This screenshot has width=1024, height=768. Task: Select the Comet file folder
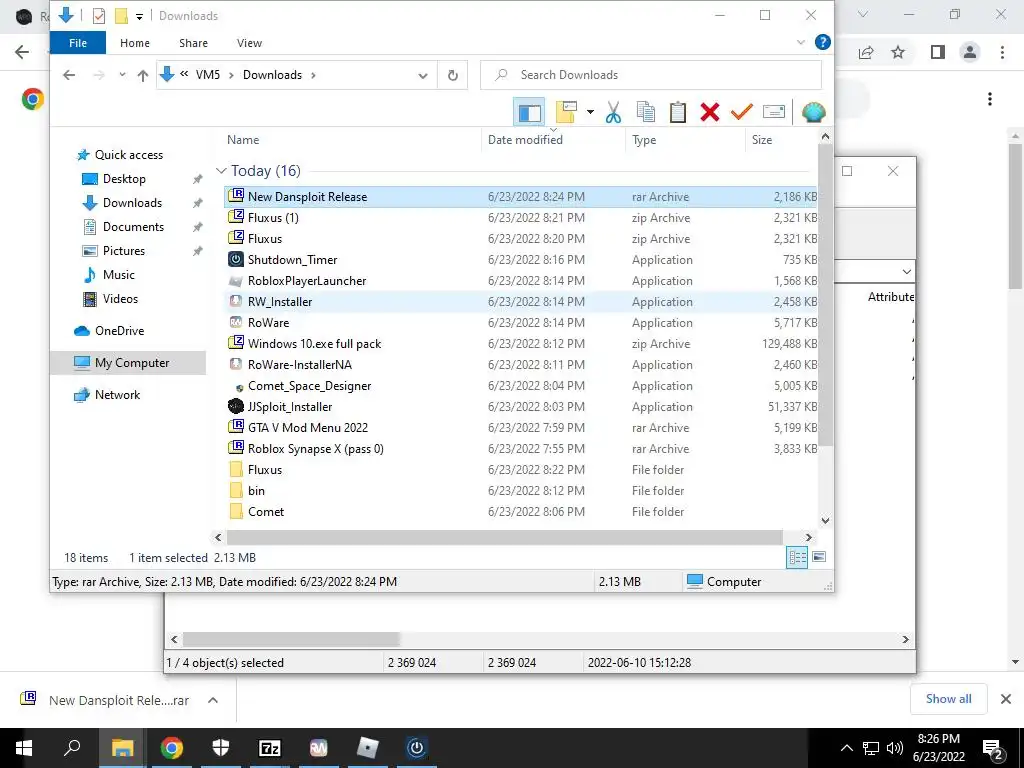[x=520, y=511]
